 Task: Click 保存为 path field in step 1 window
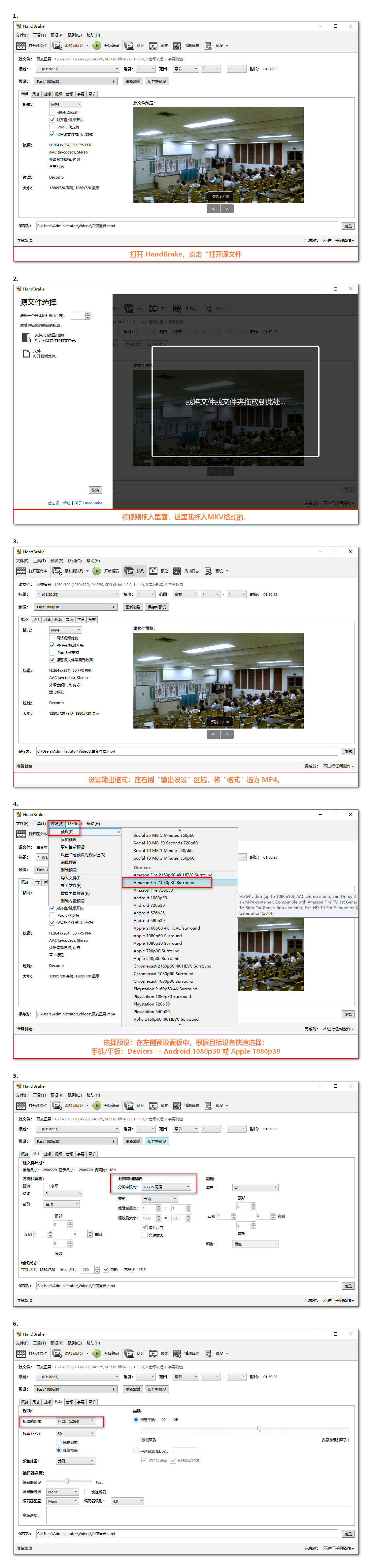187,226
